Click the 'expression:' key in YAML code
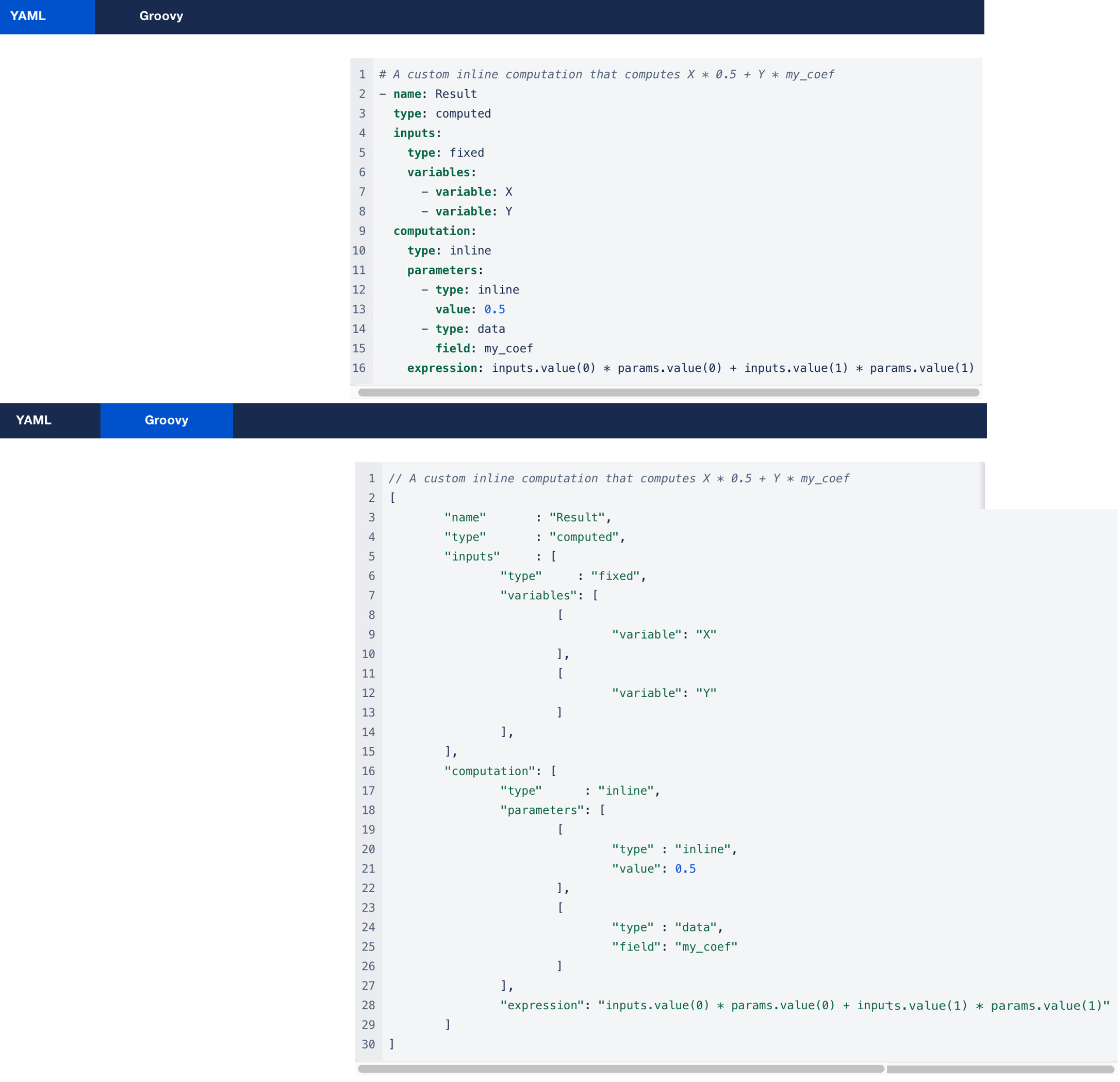The width and height of the screenshot is (1120, 1082). point(444,368)
